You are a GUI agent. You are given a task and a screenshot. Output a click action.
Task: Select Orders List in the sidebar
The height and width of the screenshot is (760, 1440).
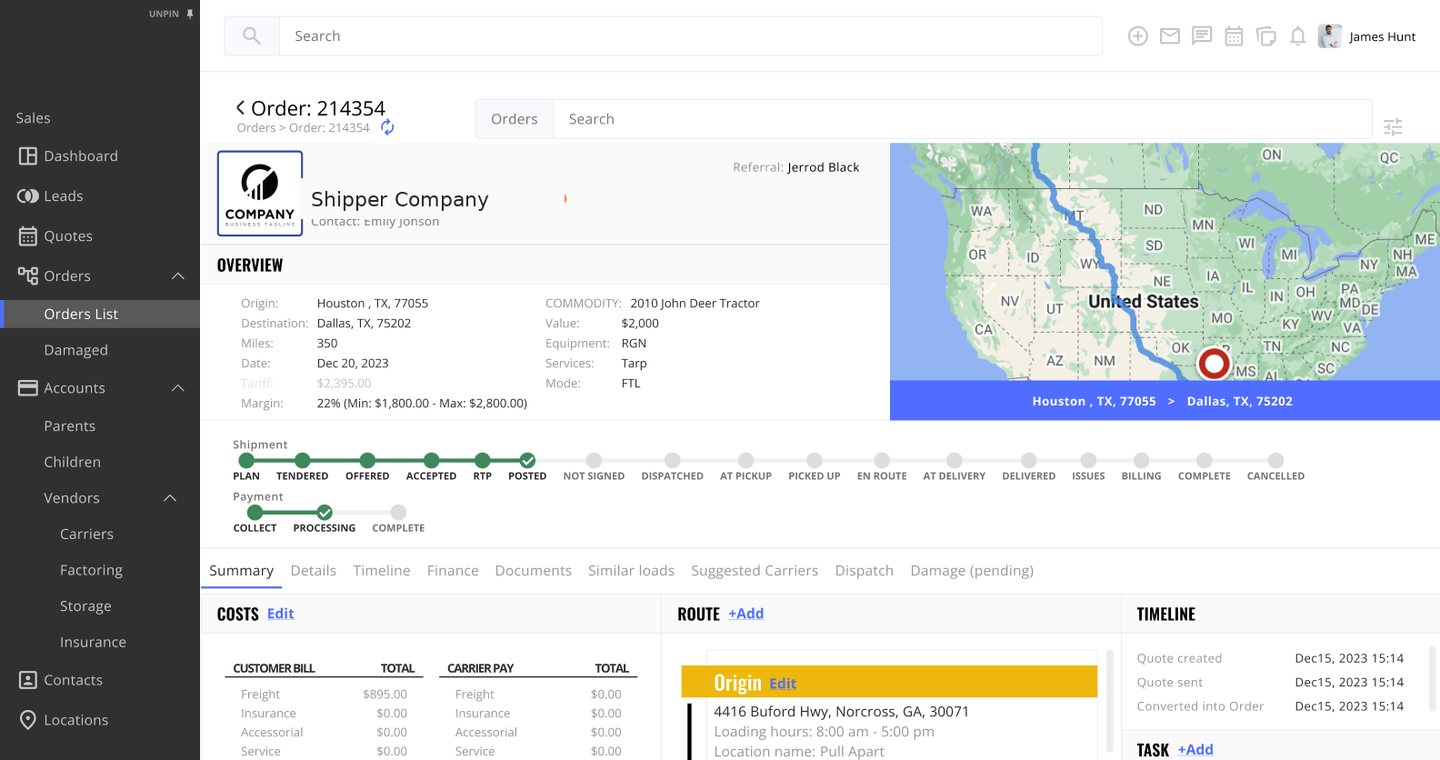100,314
